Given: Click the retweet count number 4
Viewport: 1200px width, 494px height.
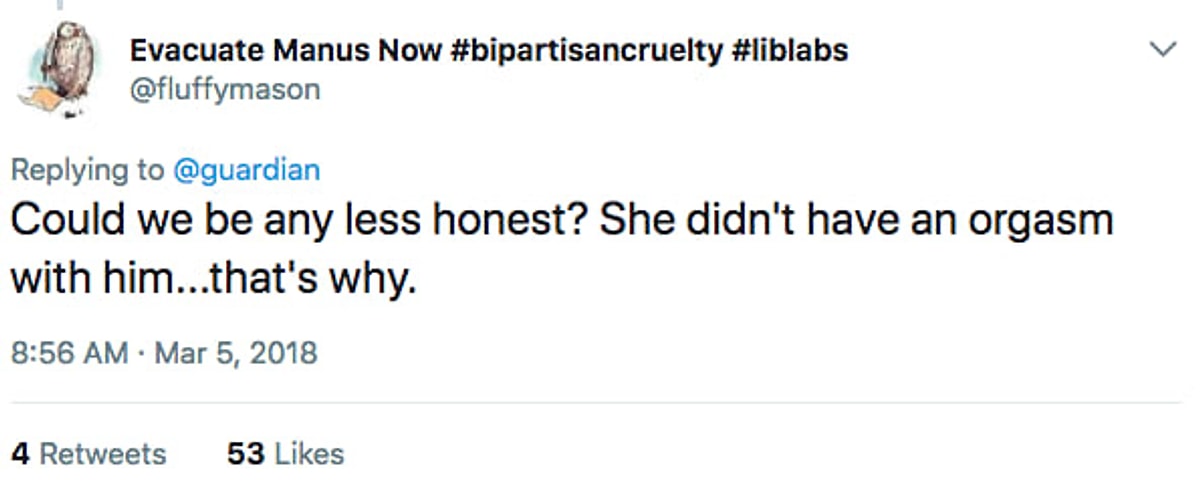Looking at the screenshot, I should click(20, 453).
